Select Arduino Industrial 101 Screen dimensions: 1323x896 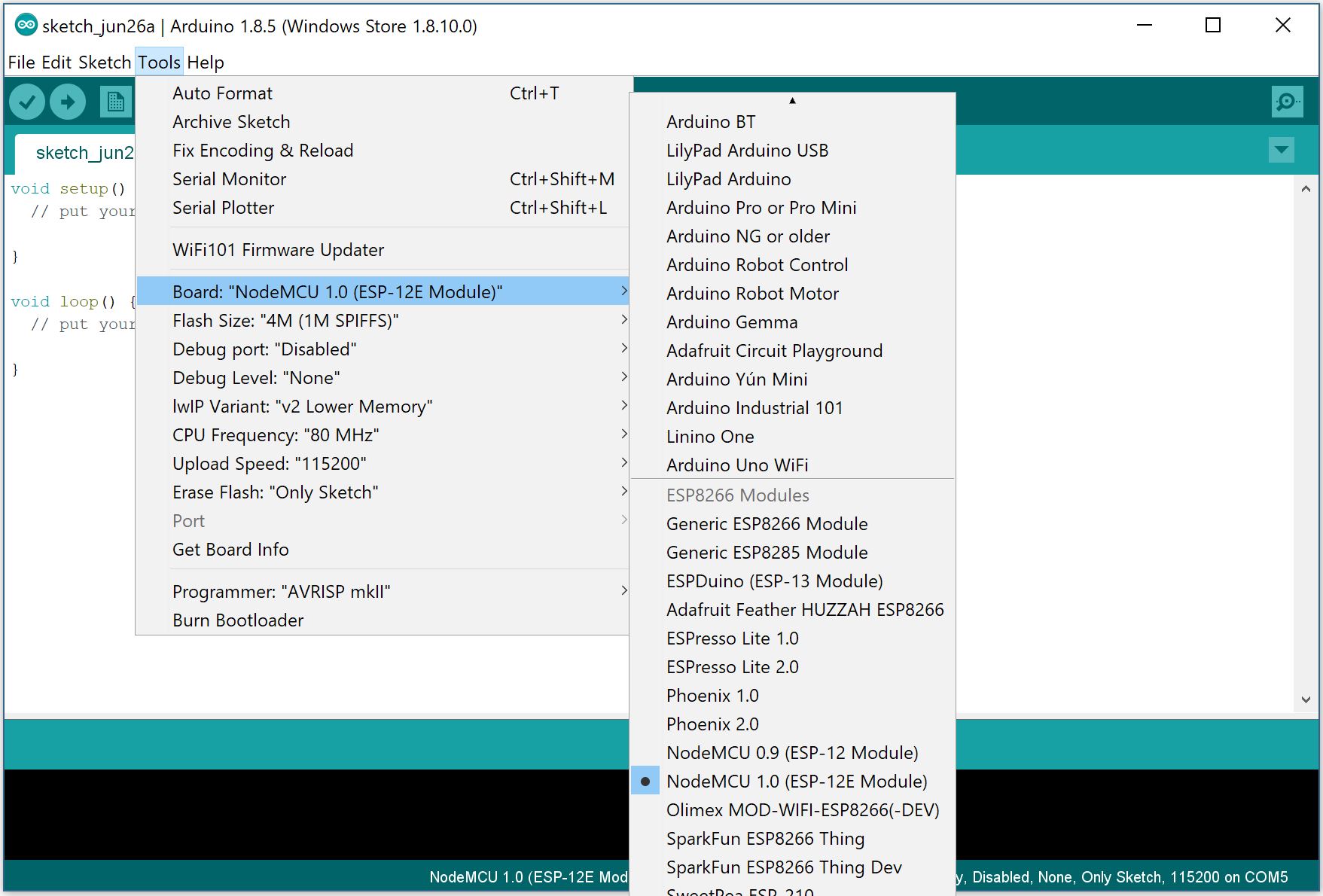click(x=793, y=407)
